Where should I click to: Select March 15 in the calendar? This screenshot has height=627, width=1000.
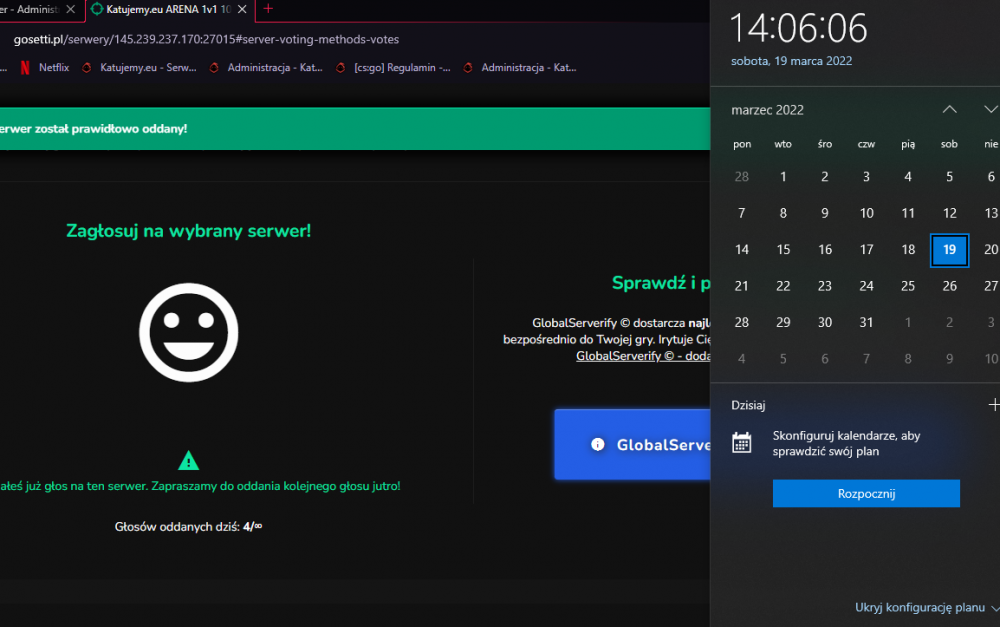[x=783, y=249]
